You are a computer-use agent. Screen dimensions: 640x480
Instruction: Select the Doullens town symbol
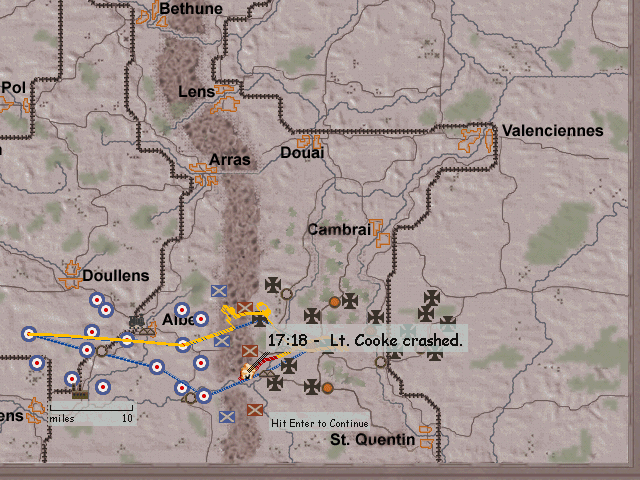71,271
